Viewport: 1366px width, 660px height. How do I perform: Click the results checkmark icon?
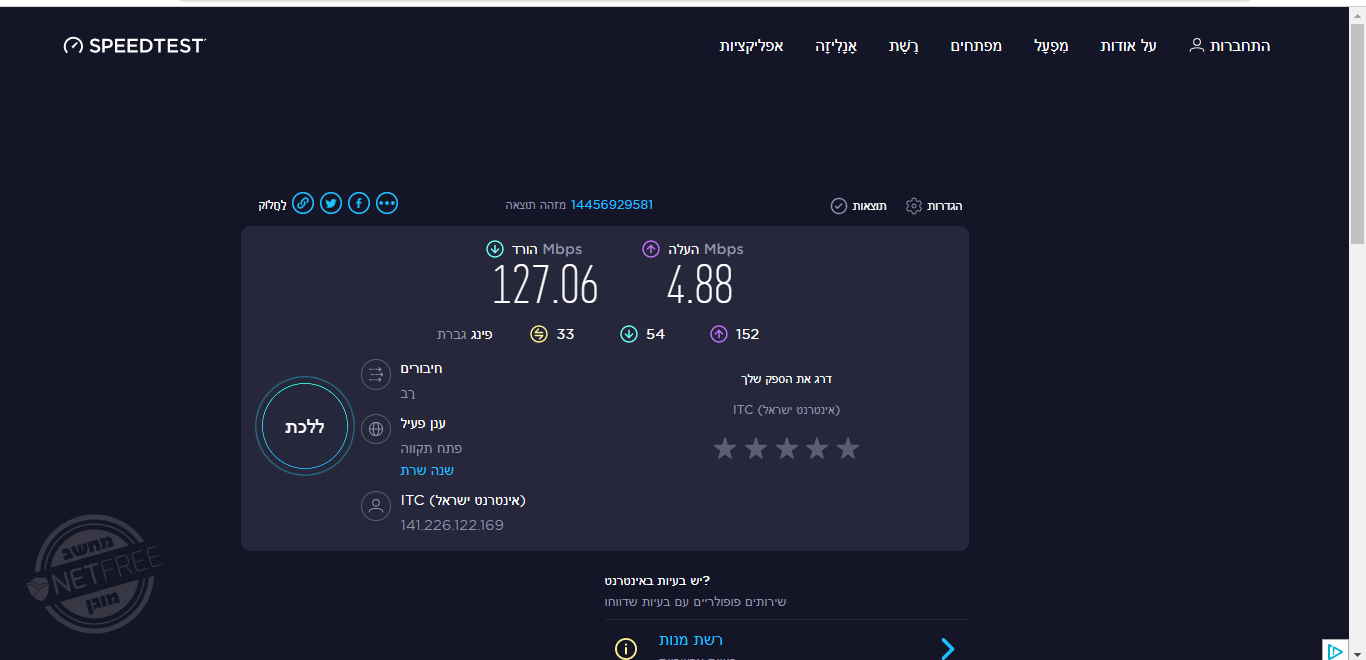[839, 206]
